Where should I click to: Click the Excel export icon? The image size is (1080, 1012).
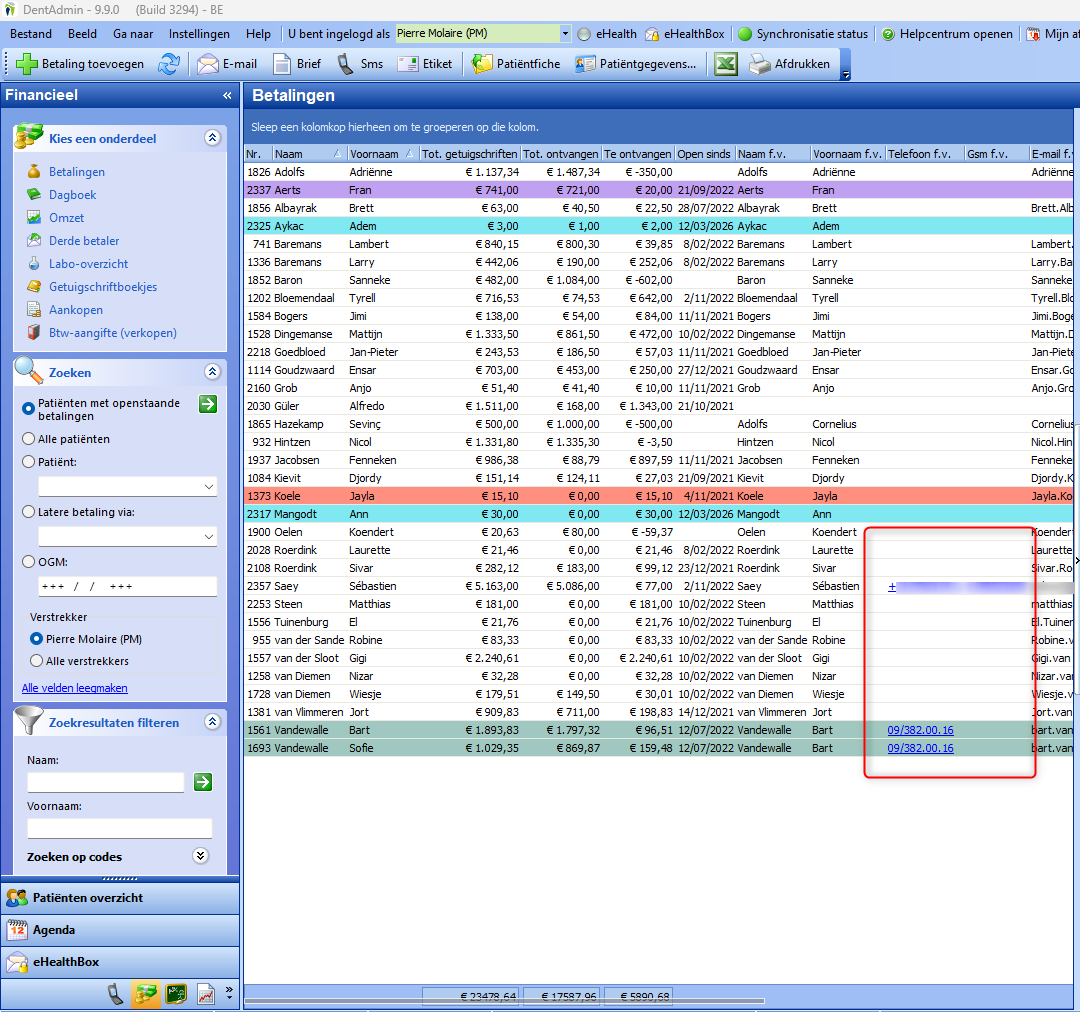(725, 64)
